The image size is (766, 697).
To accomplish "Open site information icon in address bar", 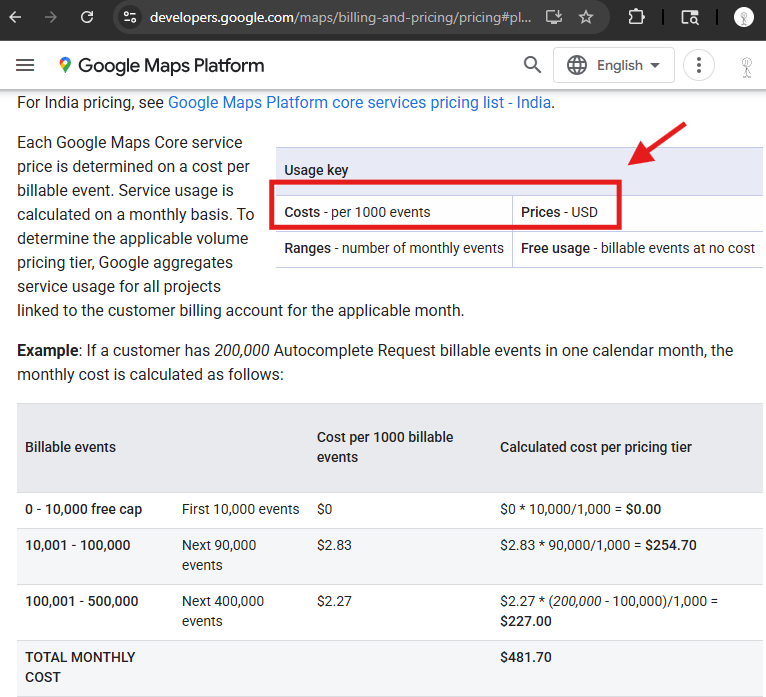I will click(x=130, y=18).
